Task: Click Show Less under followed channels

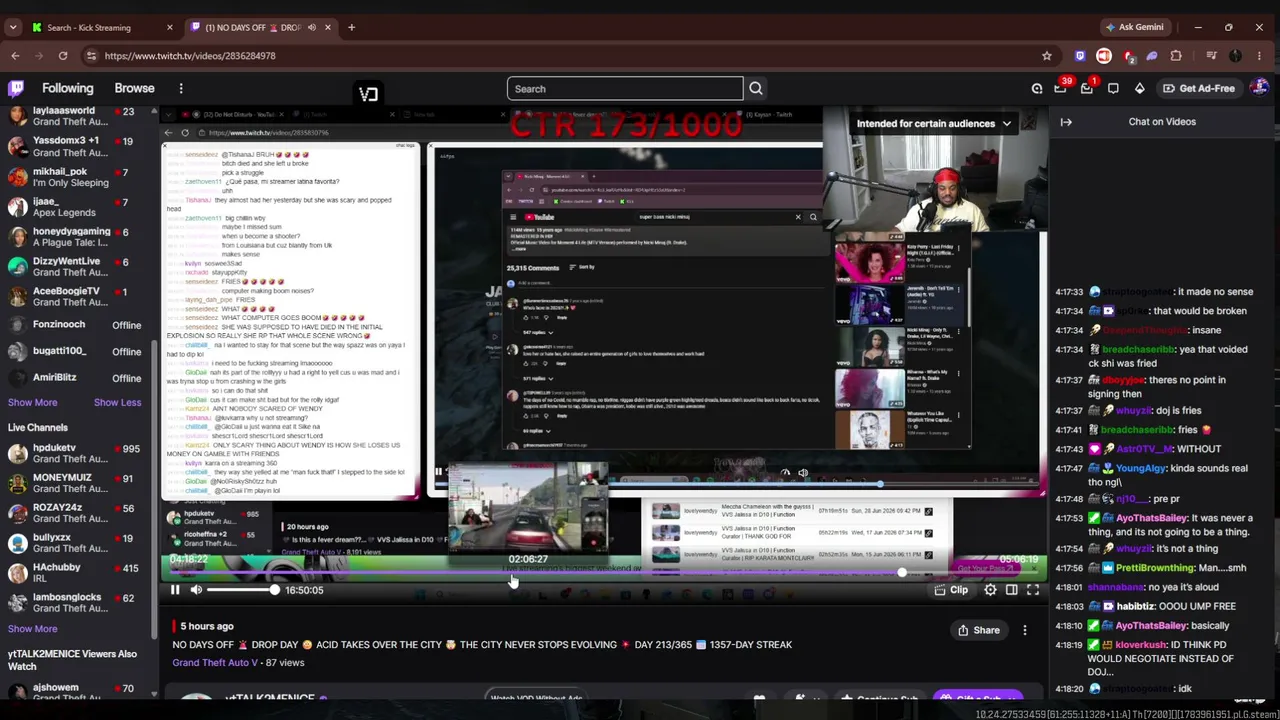Action: tap(117, 402)
